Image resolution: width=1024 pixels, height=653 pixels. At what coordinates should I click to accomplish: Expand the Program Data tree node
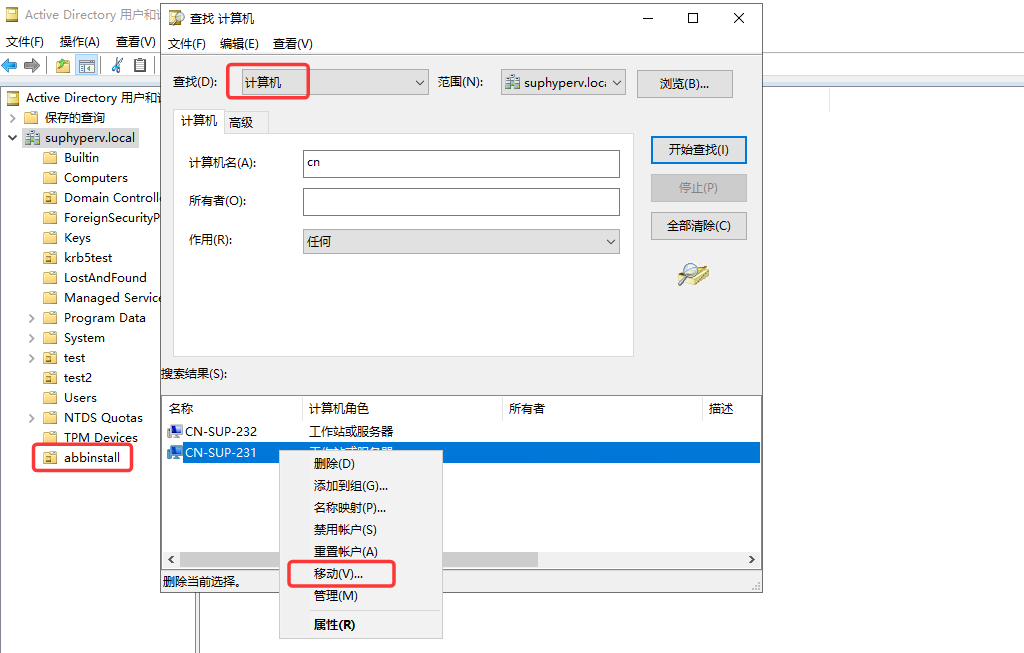tap(31, 318)
